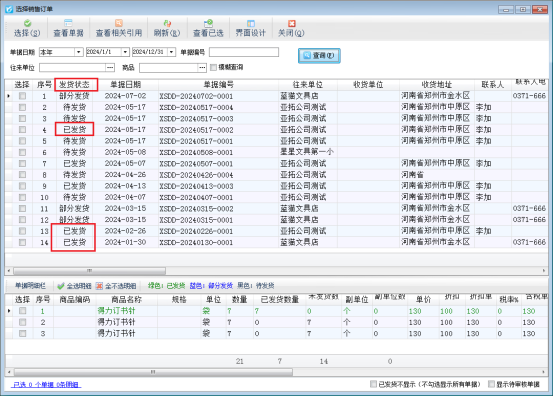This screenshot has height=397, width=553.
Task: Click the 关闭(Q) red icon
Action: click(x=291, y=24)
